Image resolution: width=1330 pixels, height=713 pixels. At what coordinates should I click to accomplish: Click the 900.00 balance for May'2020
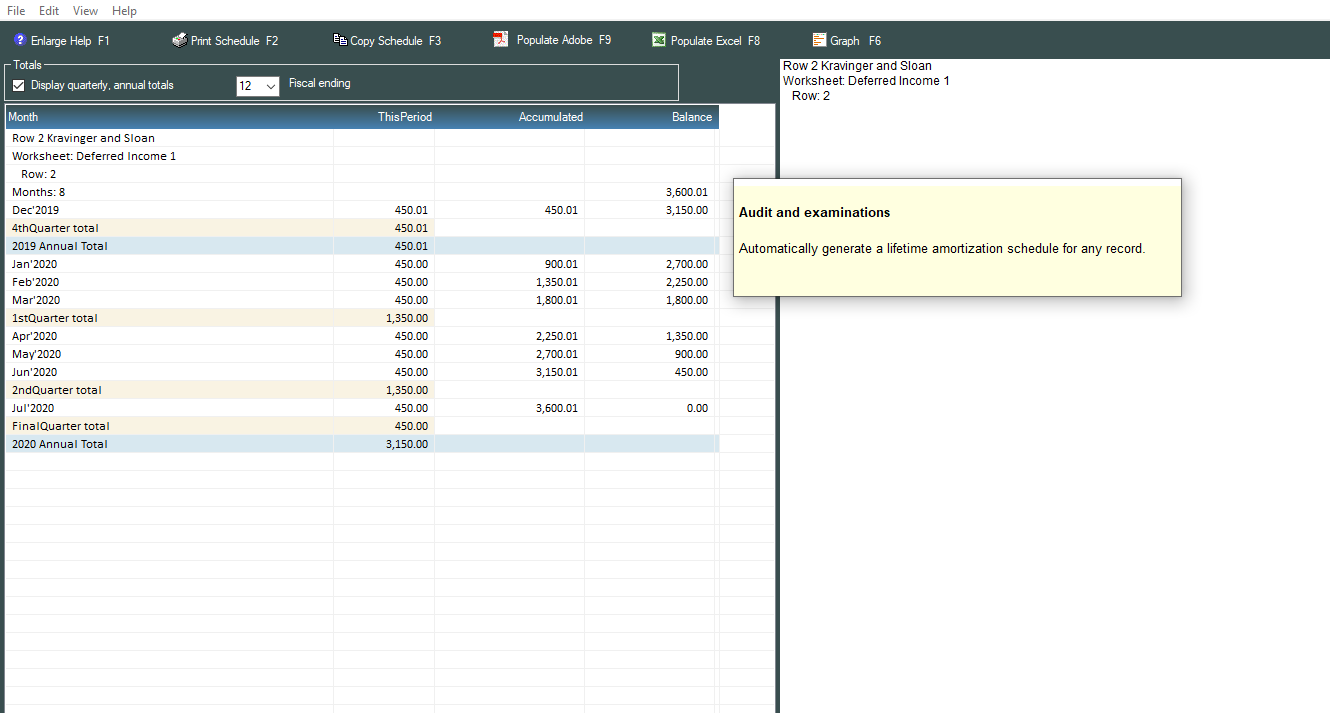click(x=690, y=354)
